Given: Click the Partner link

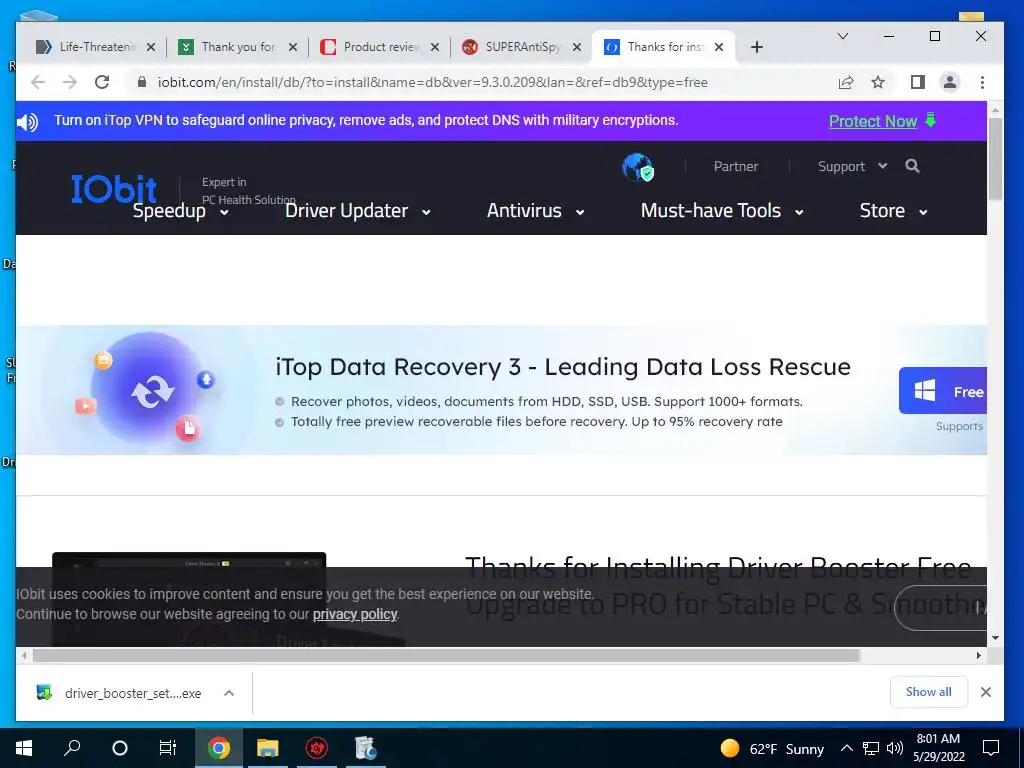Looking at the screenshot, I should click(x=735, y=167).
